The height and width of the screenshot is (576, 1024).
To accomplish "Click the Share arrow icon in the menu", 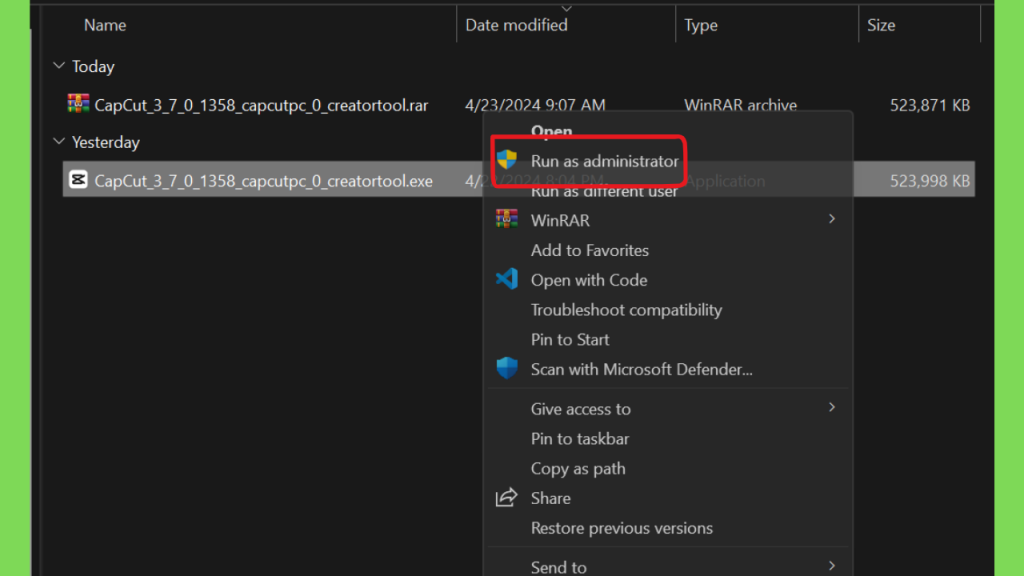I will [506, 498].
